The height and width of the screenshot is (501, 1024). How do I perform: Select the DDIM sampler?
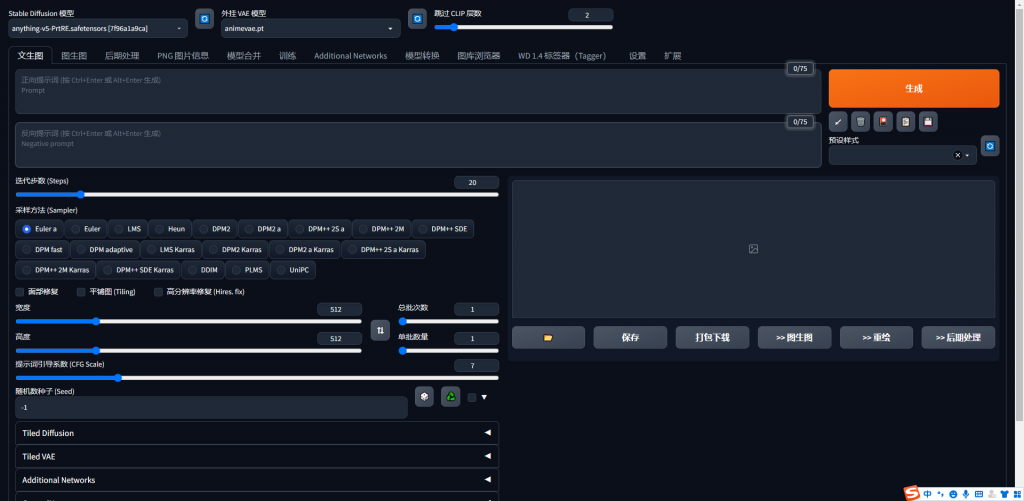[x=203, y=270]
